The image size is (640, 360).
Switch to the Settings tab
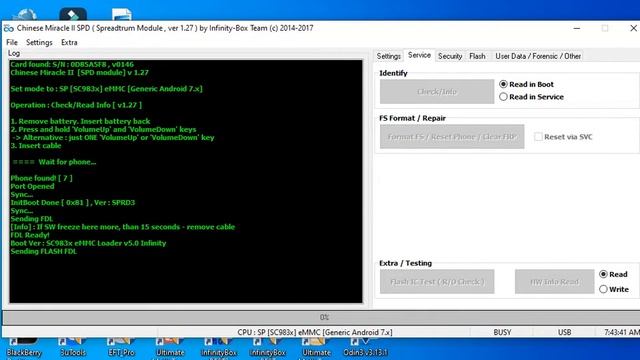tap(389, 56)
